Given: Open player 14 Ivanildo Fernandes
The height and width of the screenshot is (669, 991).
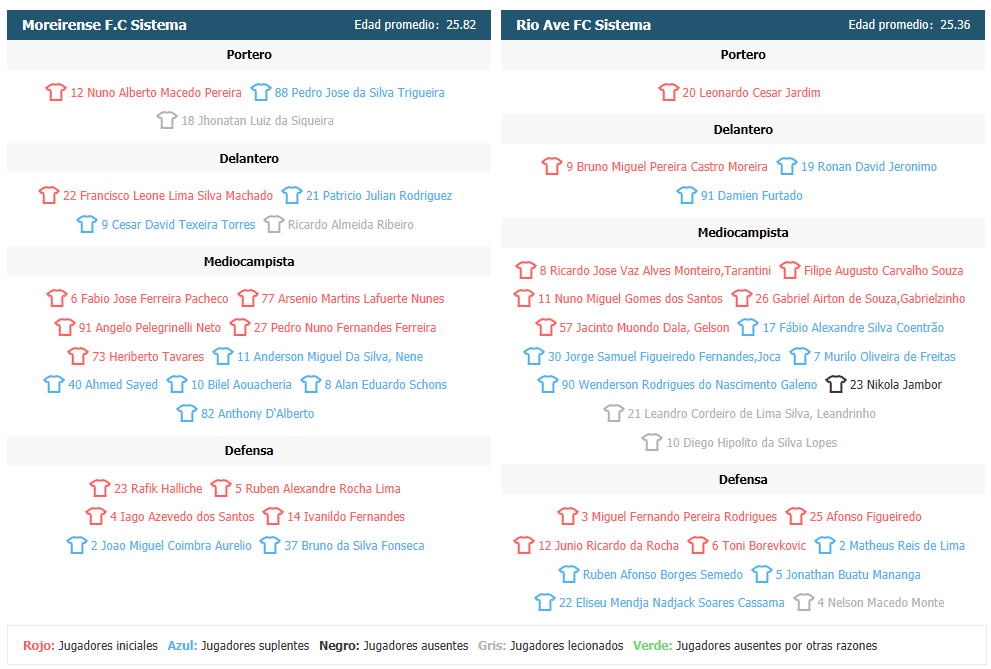Looking at the screenshot, I should coord(346,516).
